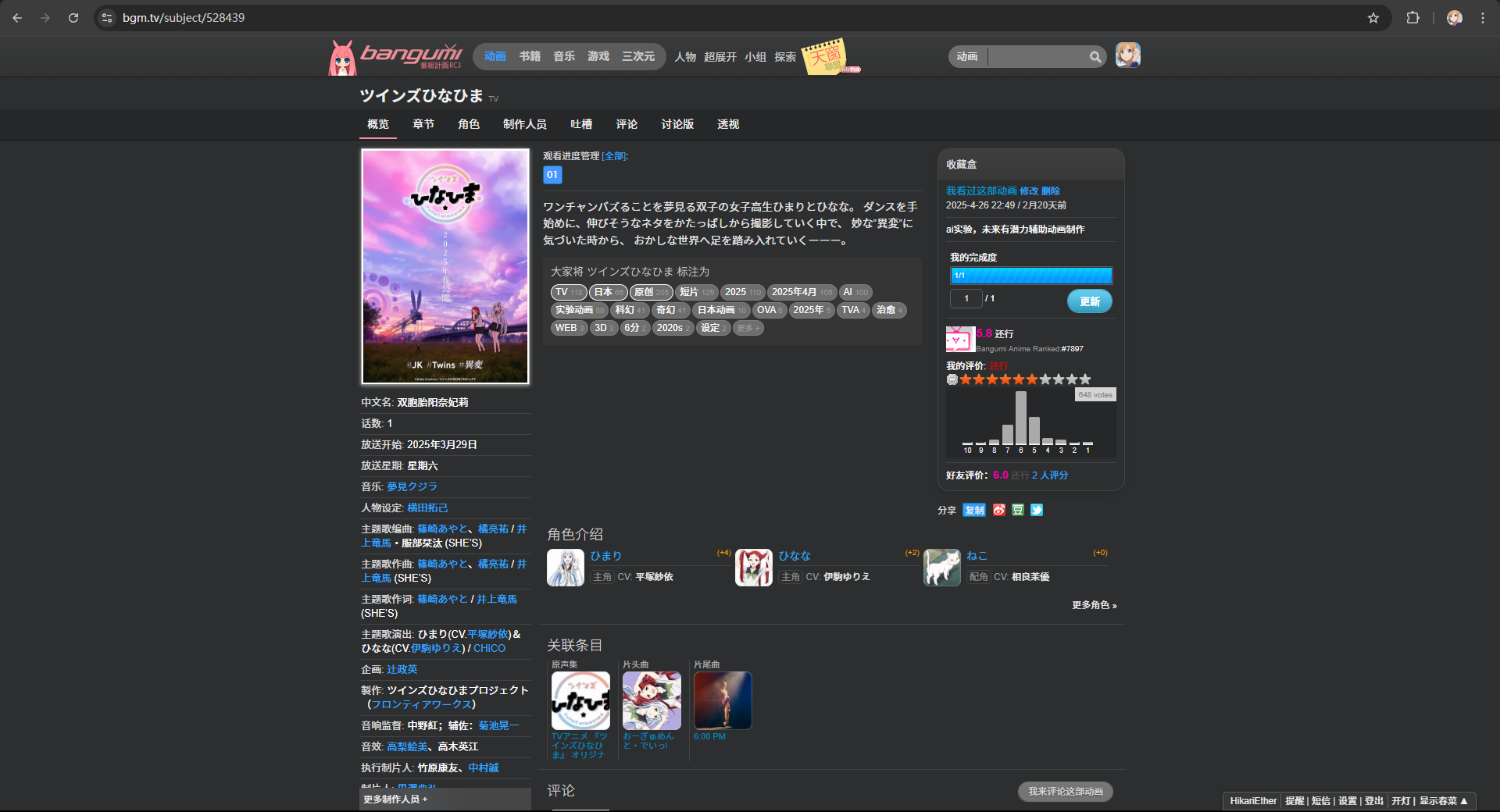Reload the current page

(73, 18)
